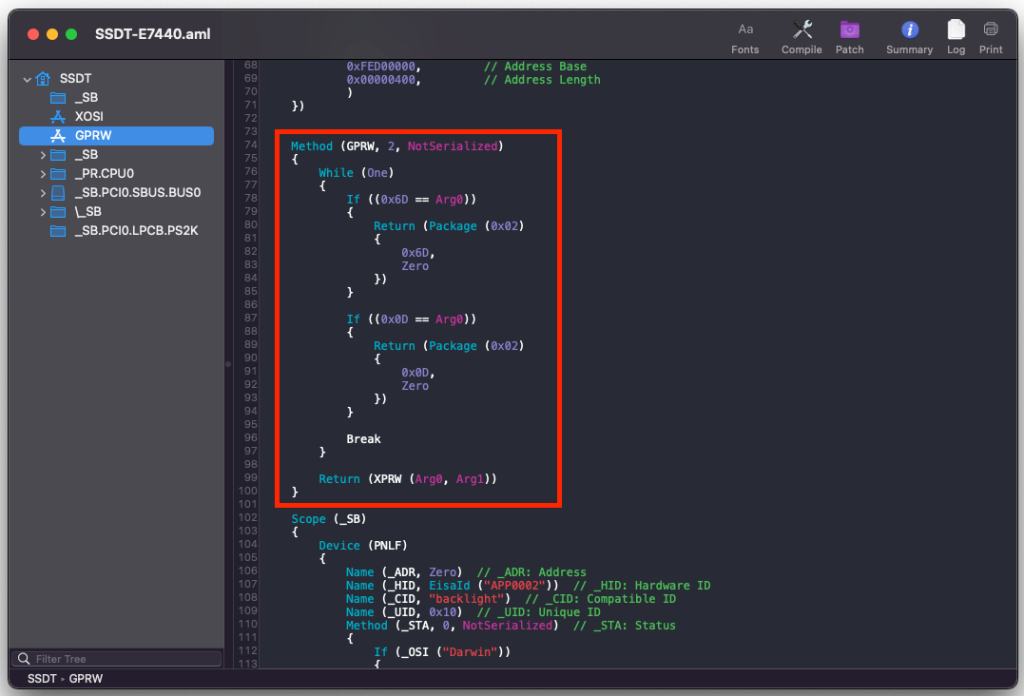
Task: Show the Summary info panel
Action: click(x=909, y=30)
